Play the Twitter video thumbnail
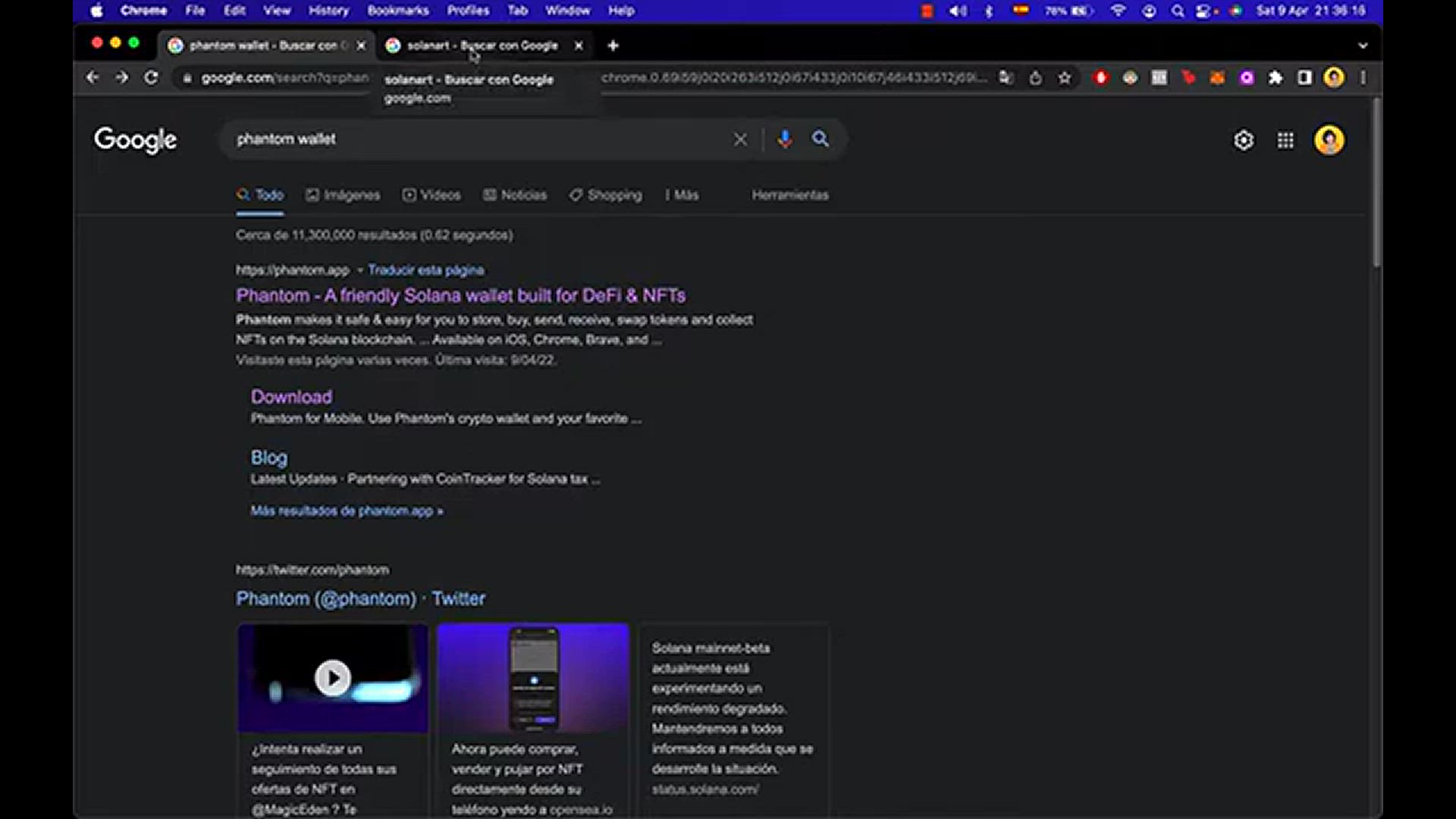This screenshot has height=819, width=1456. point(333,678)
